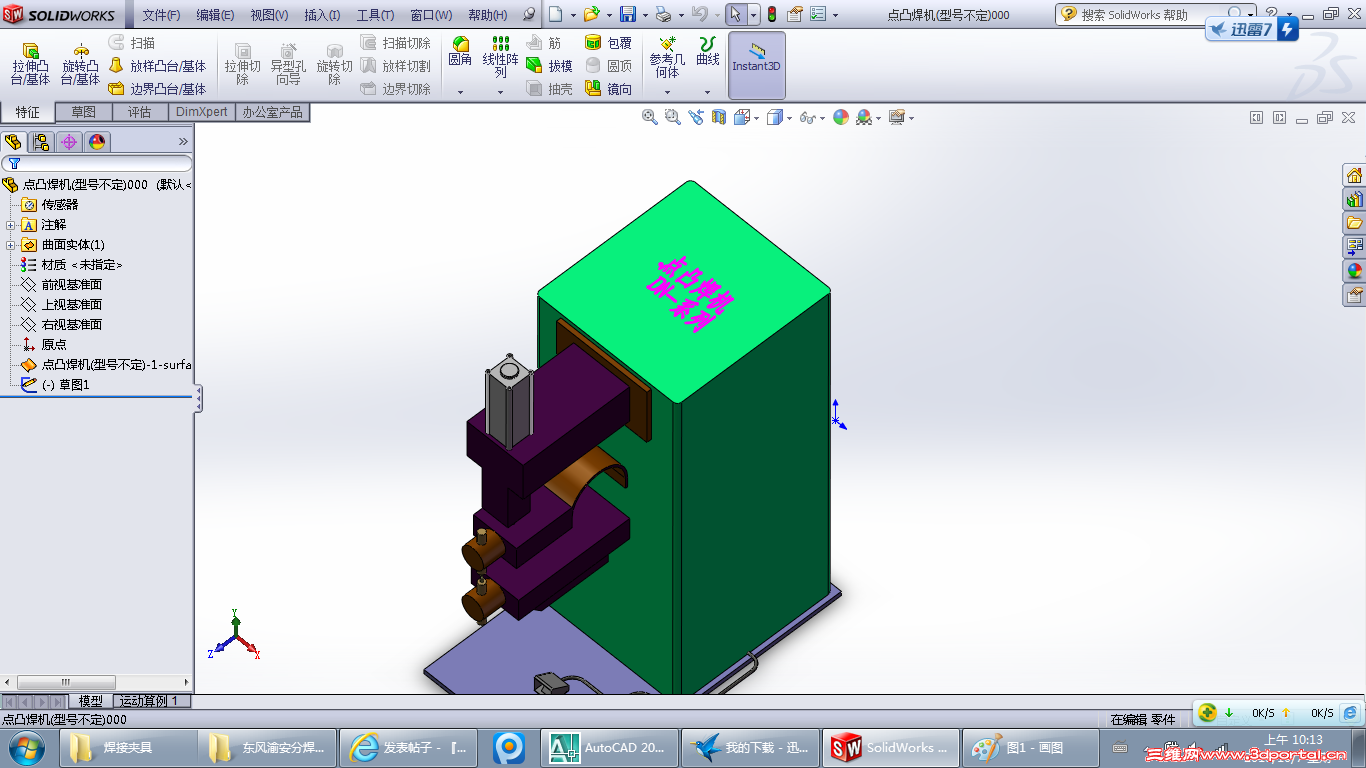The width and height of the screenshot is (1366, 768).
Task: Click the Rebuild traffic light icon
Action: pos(772,14)
